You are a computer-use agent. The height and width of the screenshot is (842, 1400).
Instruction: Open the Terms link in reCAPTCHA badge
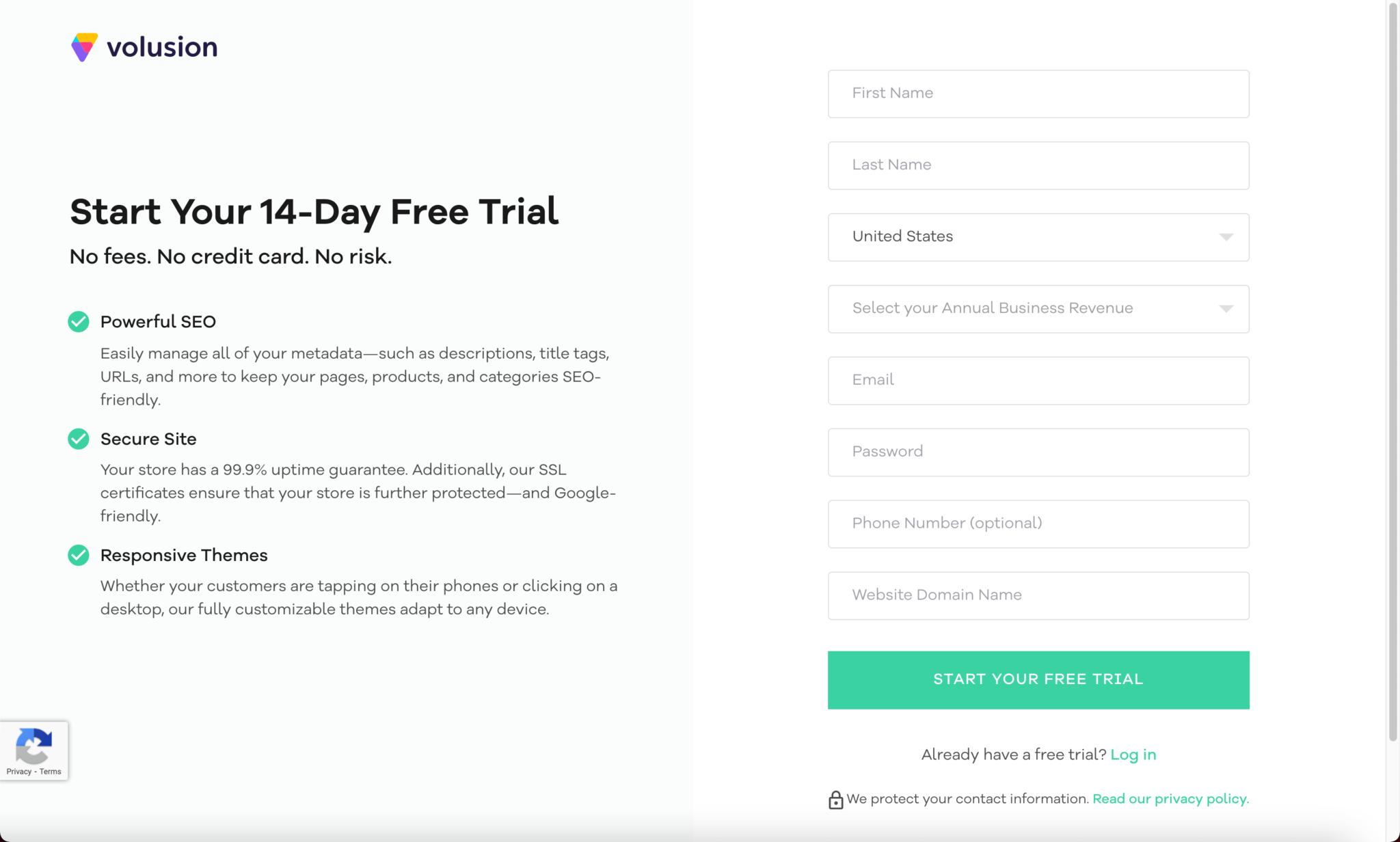(x=51, y=771)
